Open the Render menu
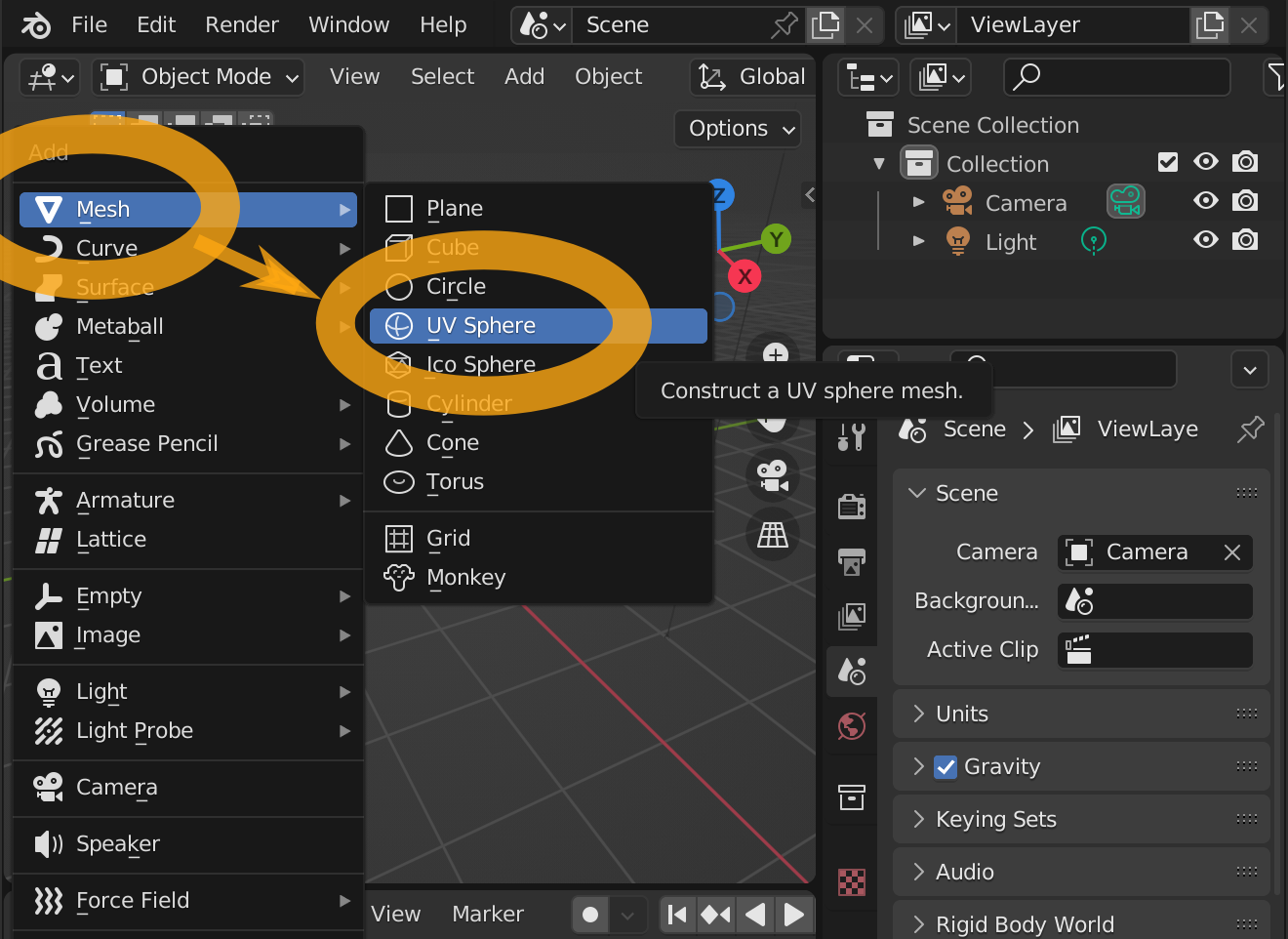 pyautogui.click(x=242, y=25)
